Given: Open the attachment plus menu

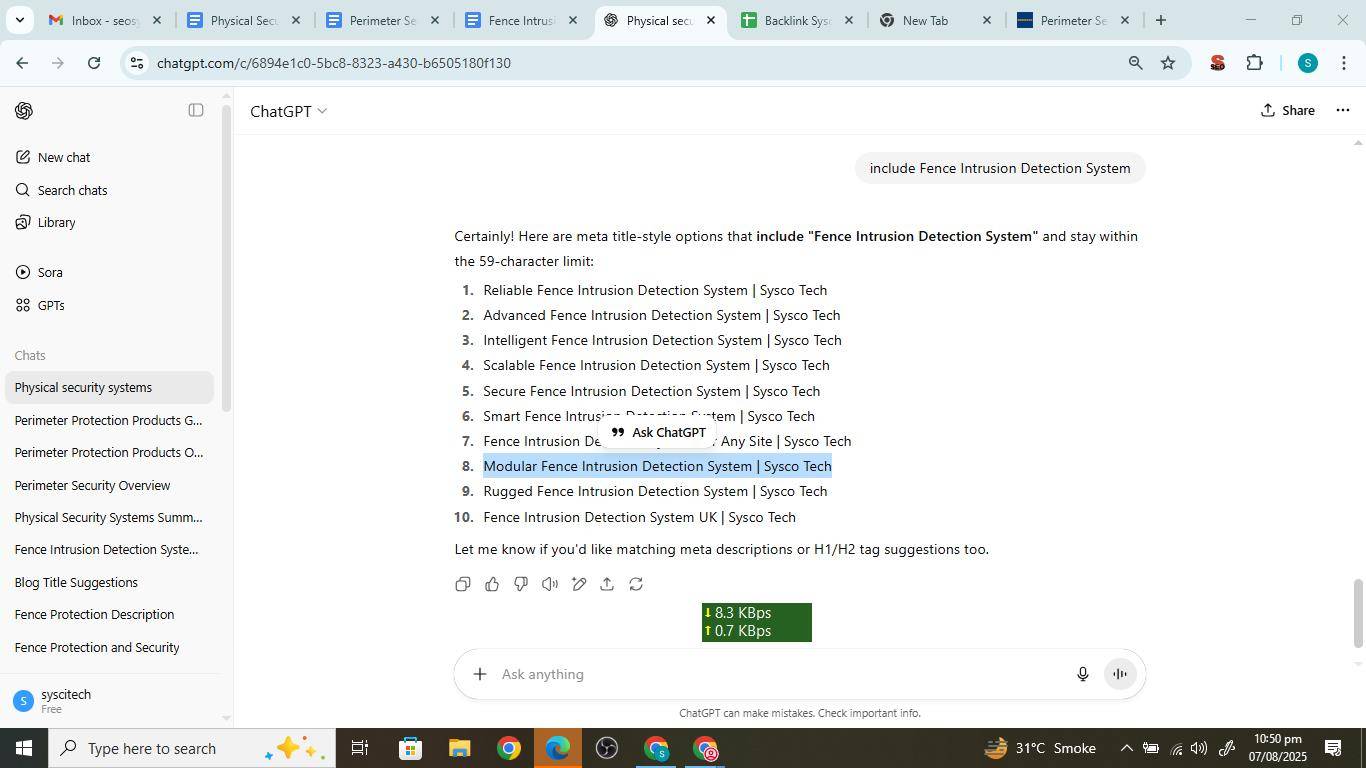Looking at the screenshot, I should (480, 674).
